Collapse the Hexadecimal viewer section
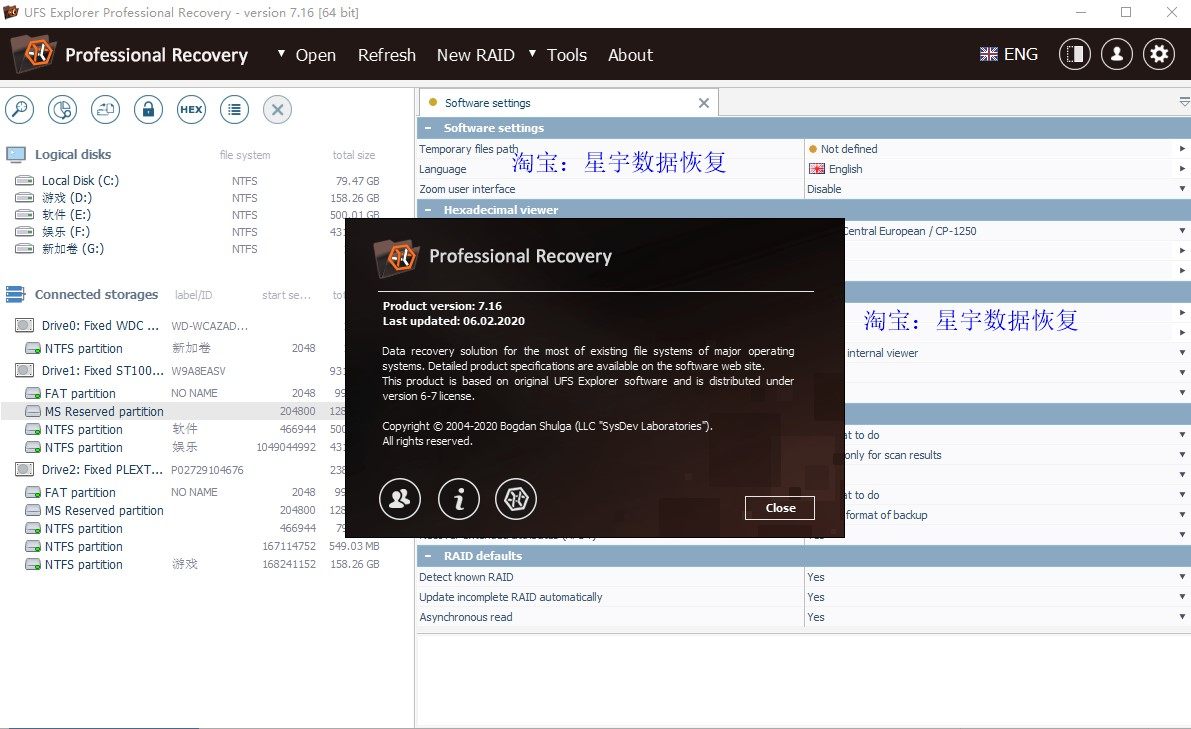Screen dimensions: 1191x729 428,210
